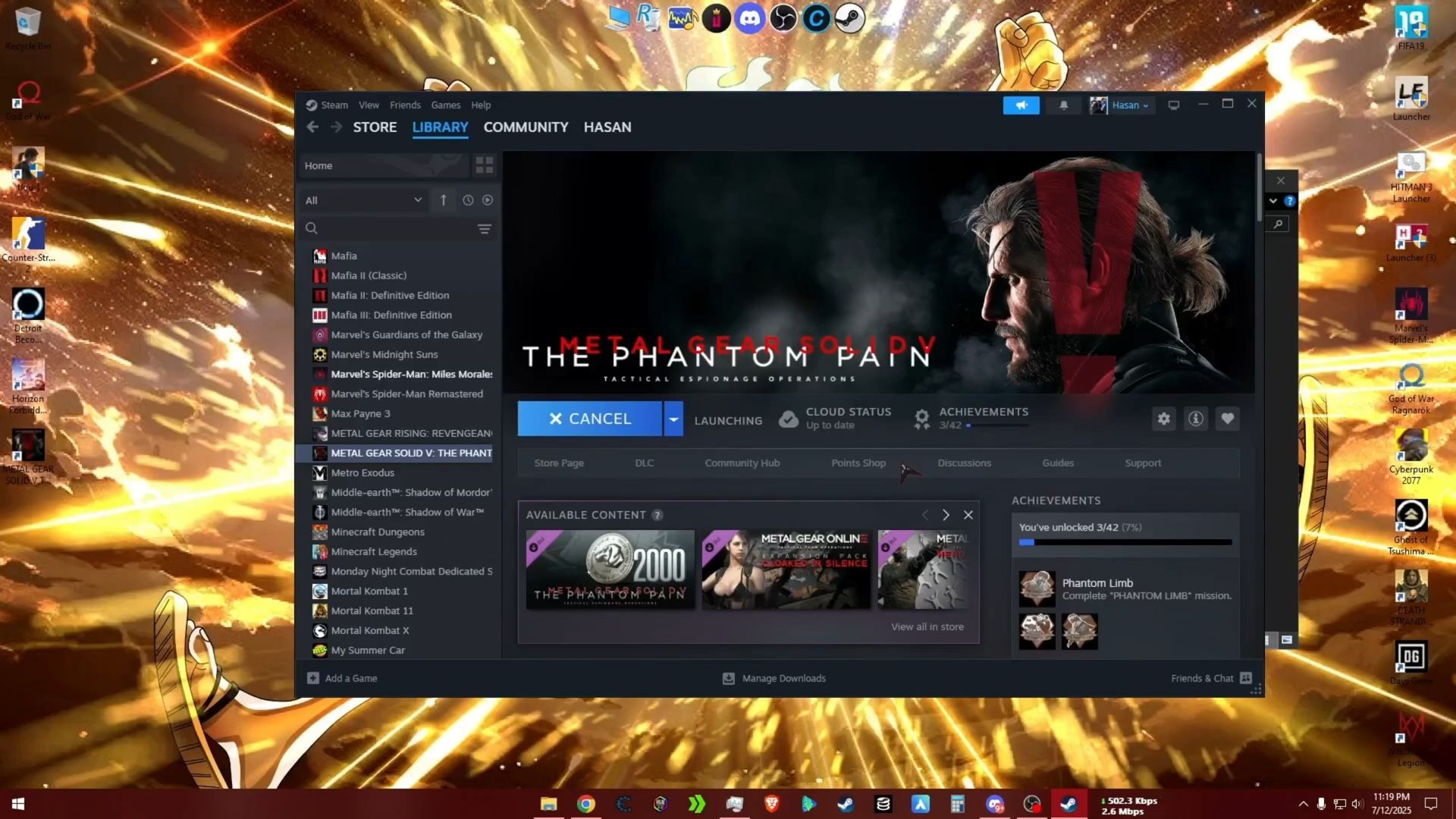Open the Games menu
Viewport: 1456px width, 819px height.
click(445, 105)
